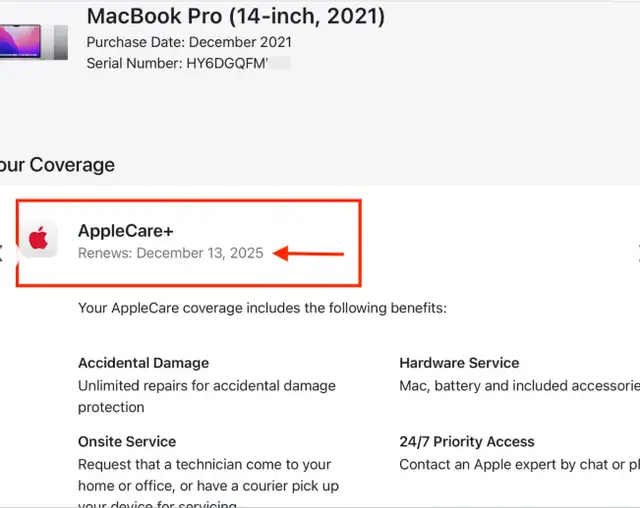Click the Mac, battery and included accessories text
Image resolution: width=640 pixels, height=508 pixels.
[x=520, y=386]
